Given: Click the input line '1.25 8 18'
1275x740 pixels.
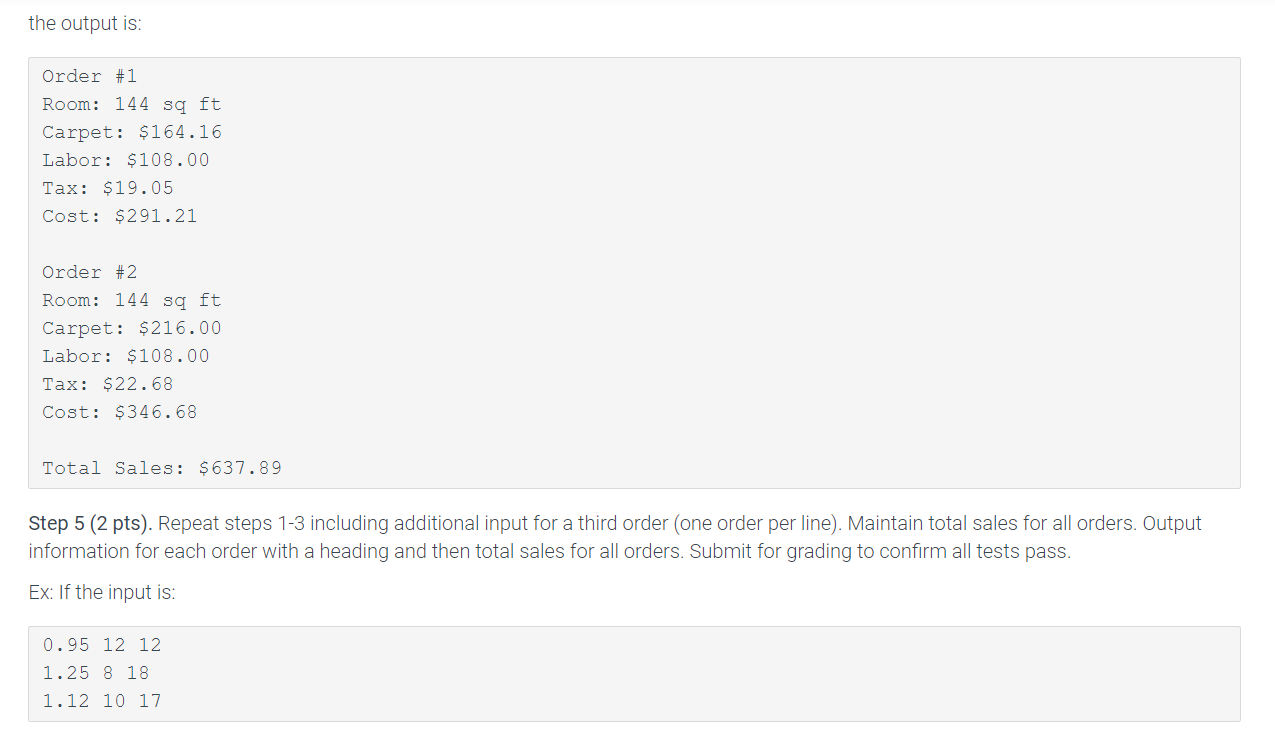Looking at the screenshot, I should click(96, 674).
